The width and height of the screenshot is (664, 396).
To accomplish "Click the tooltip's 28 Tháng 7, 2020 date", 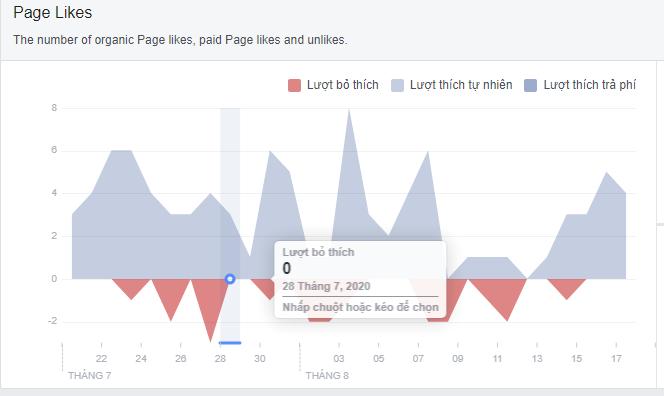I will click(x=326, y=286).
